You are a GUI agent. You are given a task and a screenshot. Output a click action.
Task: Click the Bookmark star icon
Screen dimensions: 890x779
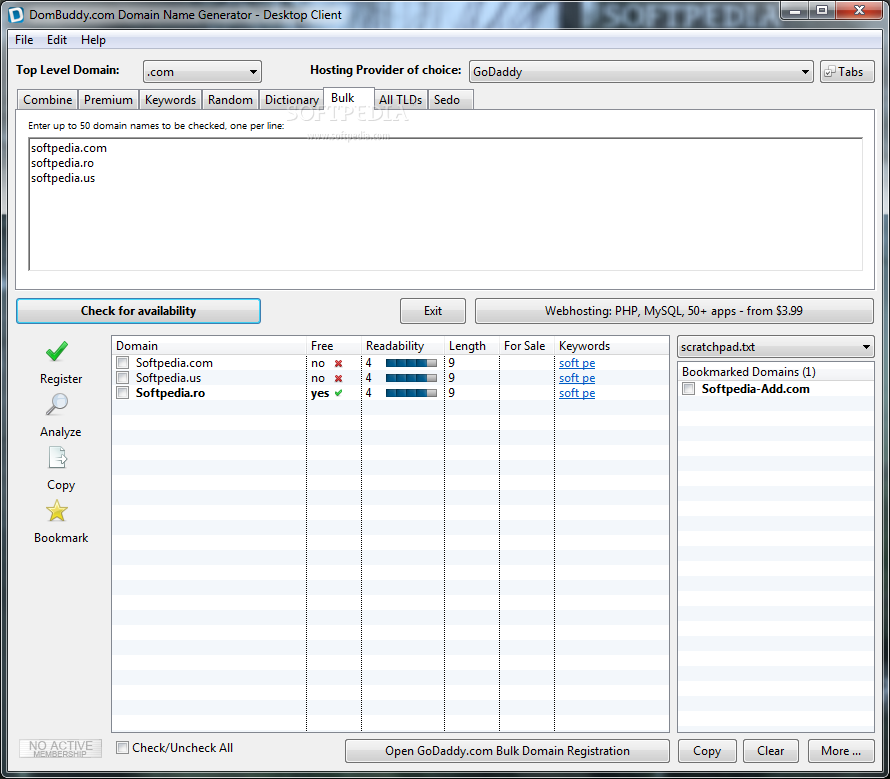[57, 511]
